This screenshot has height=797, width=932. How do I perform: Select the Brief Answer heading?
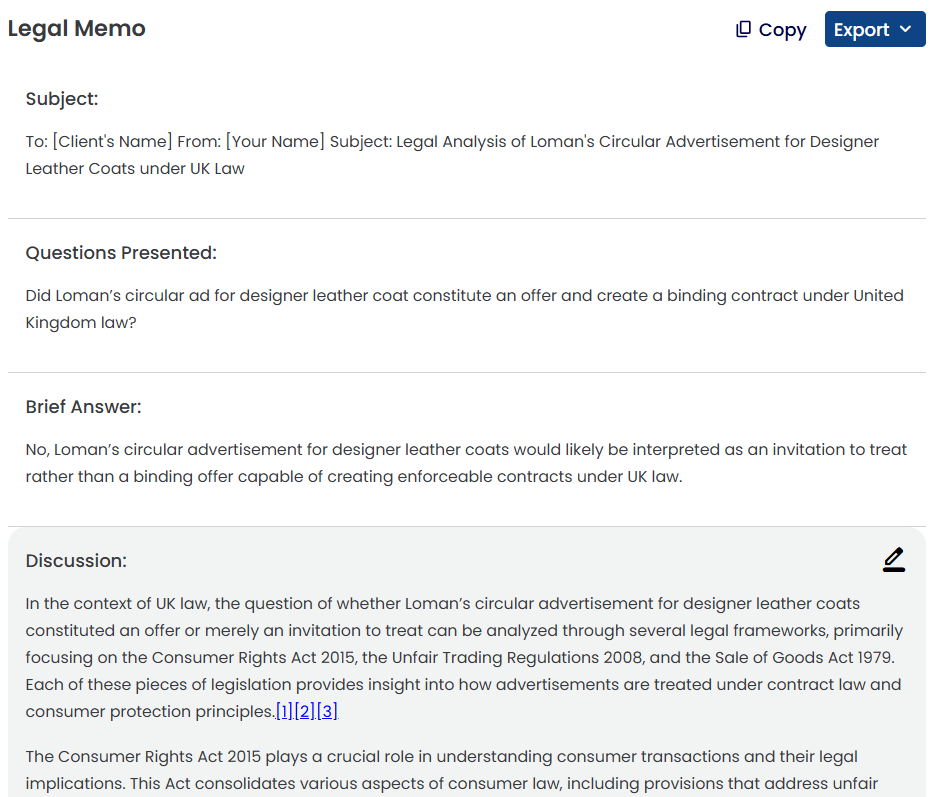click(x=84, y=407)
